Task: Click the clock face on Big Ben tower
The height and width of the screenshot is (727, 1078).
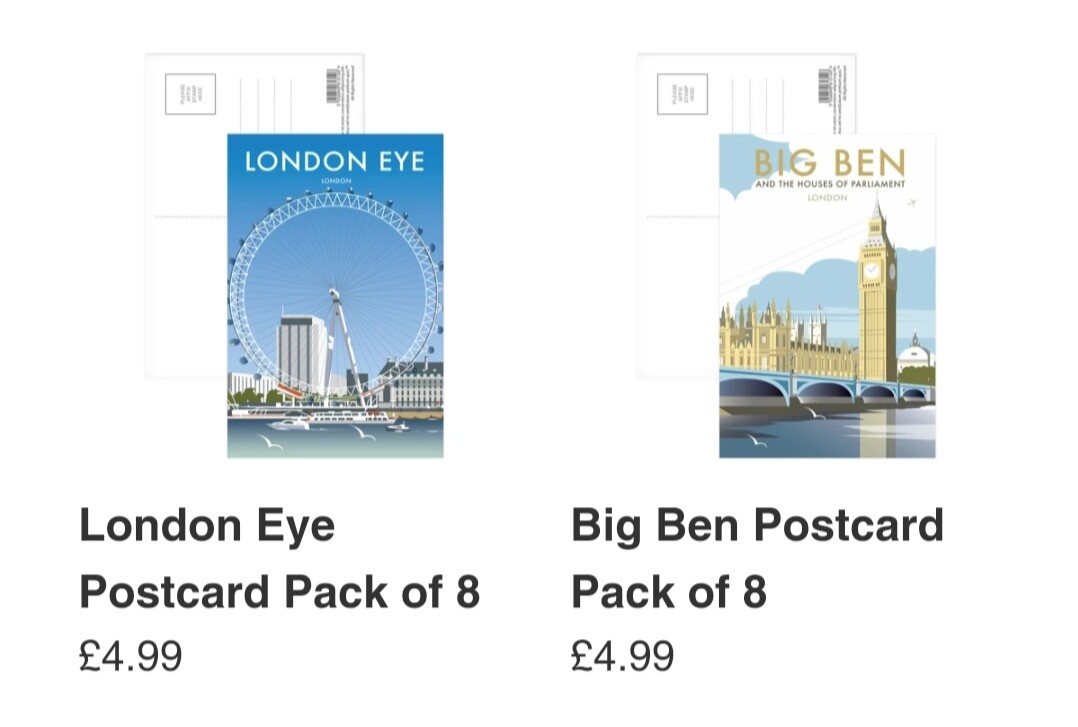Action: click(x=871, y=270)
